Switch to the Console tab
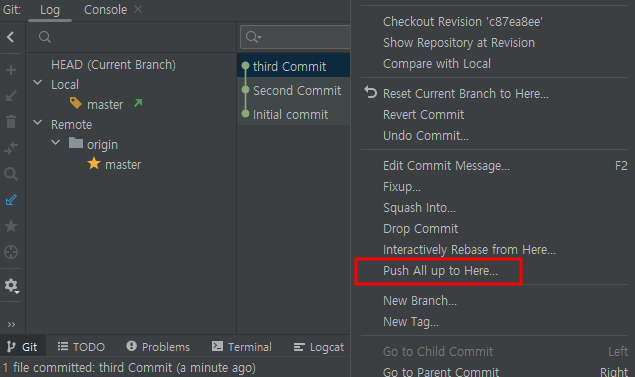 (x=105, y=10)
